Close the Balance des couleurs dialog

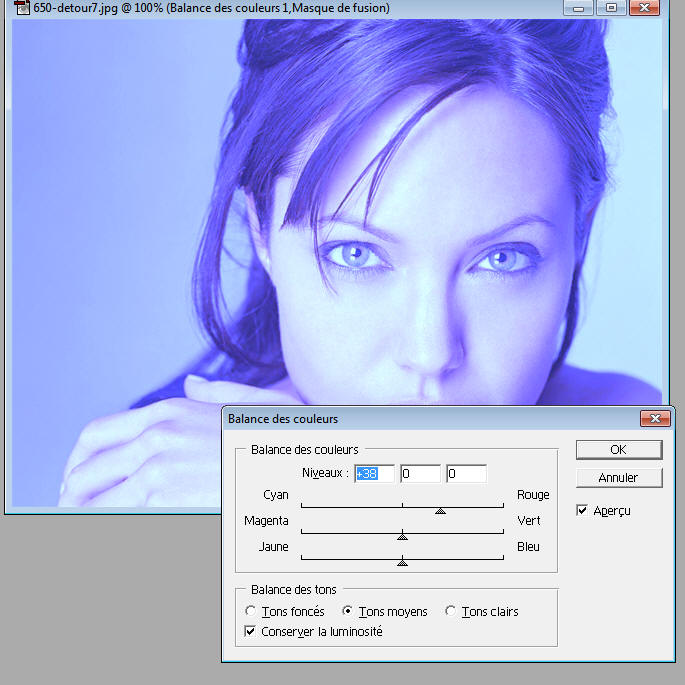click(655, 419)
